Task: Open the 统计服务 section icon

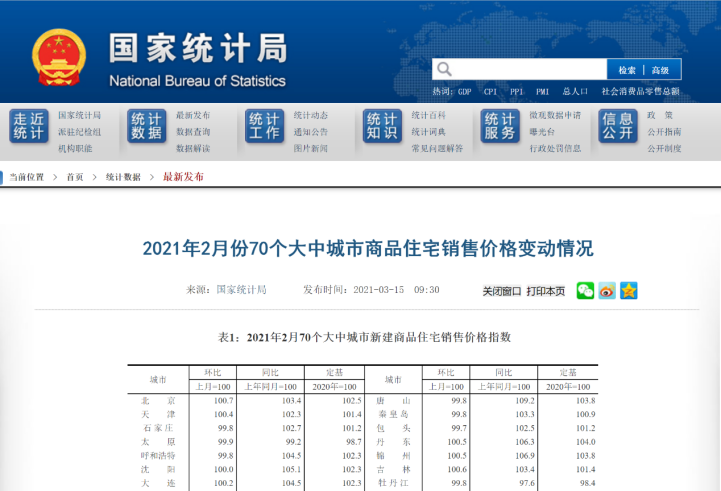Action: pyautogui.click(x=501, y=127)
